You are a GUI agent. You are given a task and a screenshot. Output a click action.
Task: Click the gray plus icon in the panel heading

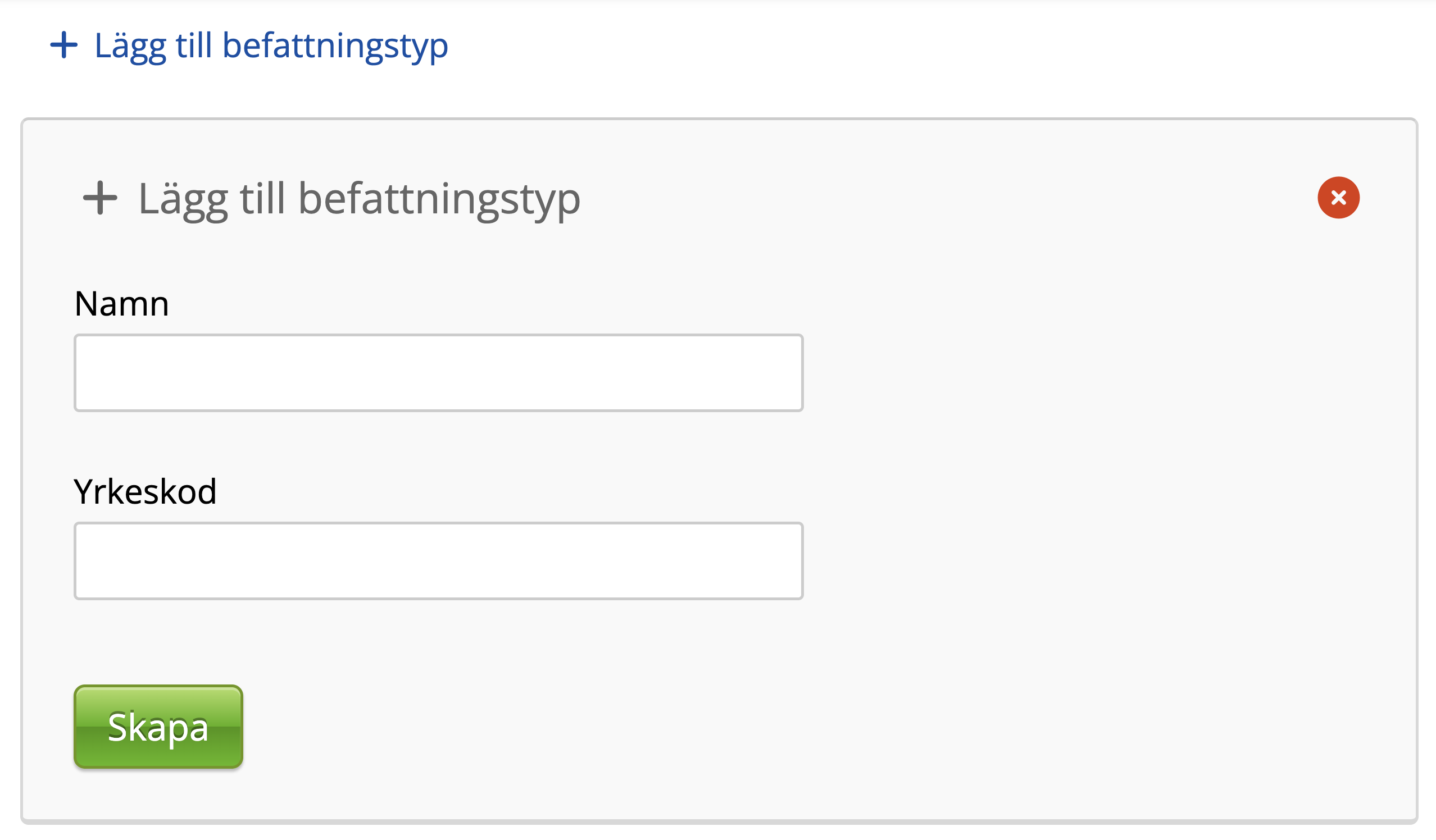pos(101,198)
